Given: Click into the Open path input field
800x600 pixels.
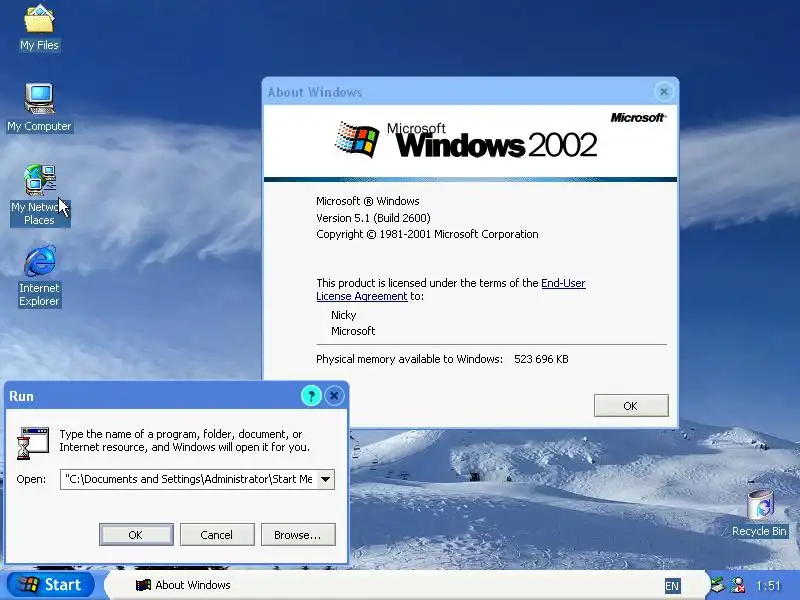Looking at the screenshot, I should point(189,479).
